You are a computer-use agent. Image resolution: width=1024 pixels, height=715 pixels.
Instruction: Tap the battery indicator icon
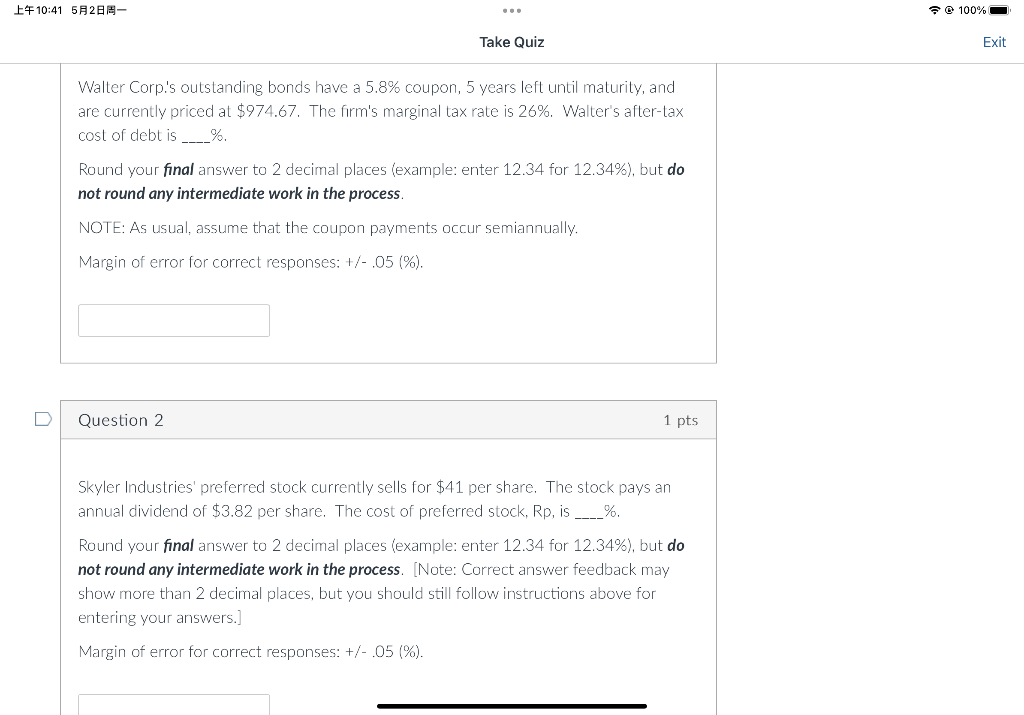(x=1000, y=10)
